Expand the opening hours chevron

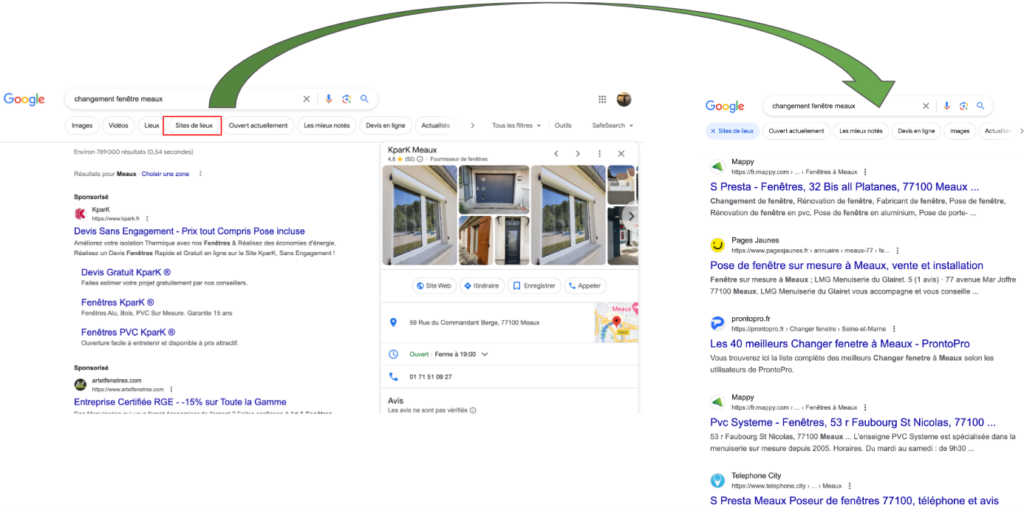tap(485, 354)
